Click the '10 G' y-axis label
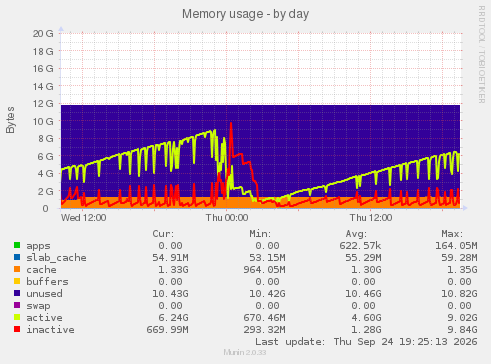The image size is (491, 364). pyautogui.click(x=43, y=121)
